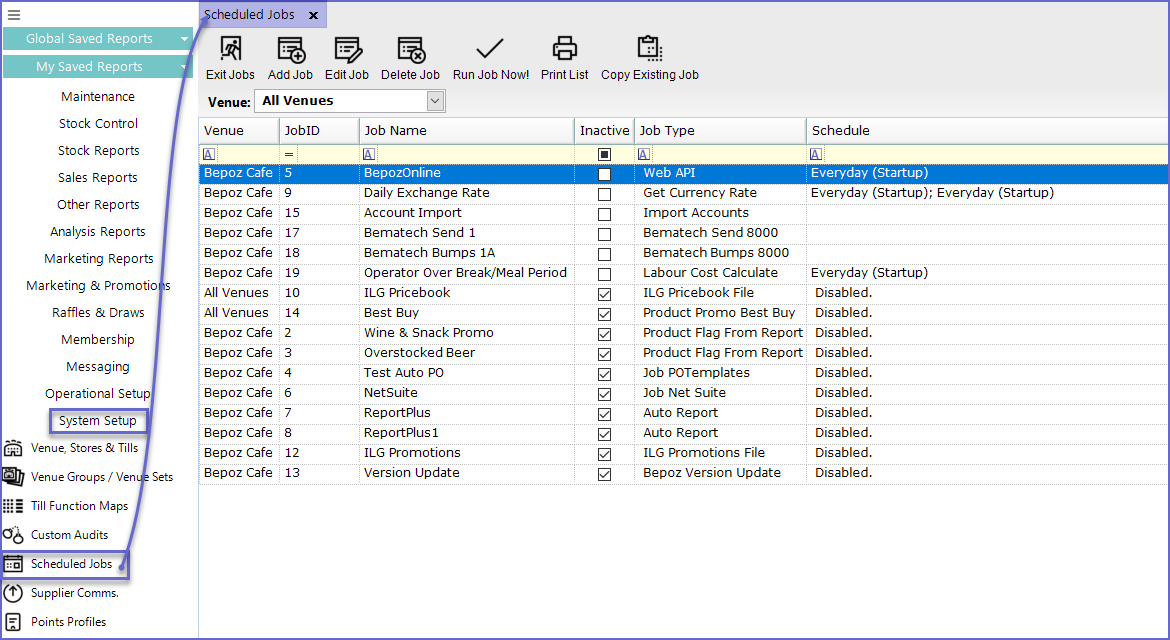Close the Scheduled Jobs tab

click(313, 15)
